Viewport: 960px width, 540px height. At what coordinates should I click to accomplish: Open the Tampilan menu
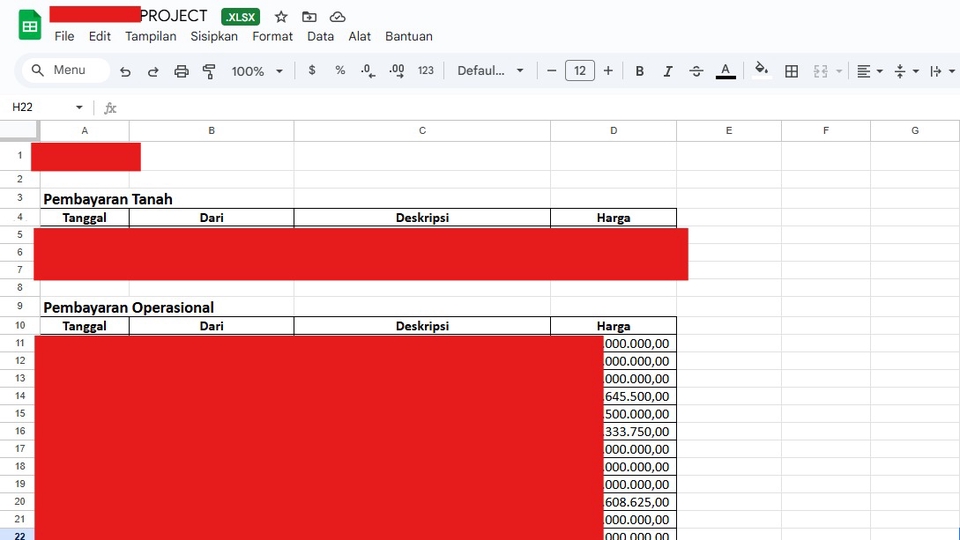coord(151,36)
